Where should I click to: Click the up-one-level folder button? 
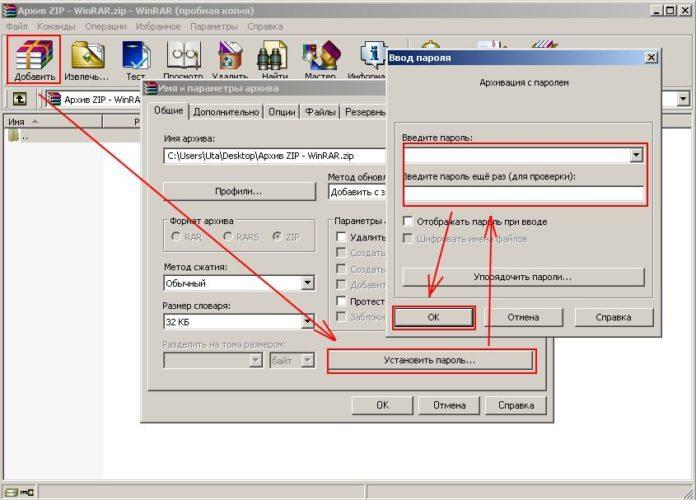tap(20, 99)
